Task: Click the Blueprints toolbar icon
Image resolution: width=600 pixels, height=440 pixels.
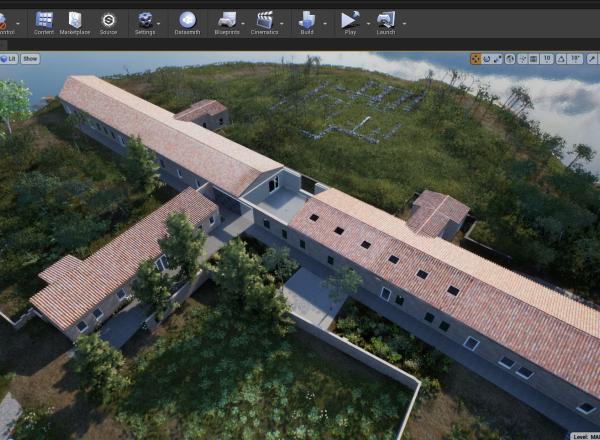Action: coord(227,23)
